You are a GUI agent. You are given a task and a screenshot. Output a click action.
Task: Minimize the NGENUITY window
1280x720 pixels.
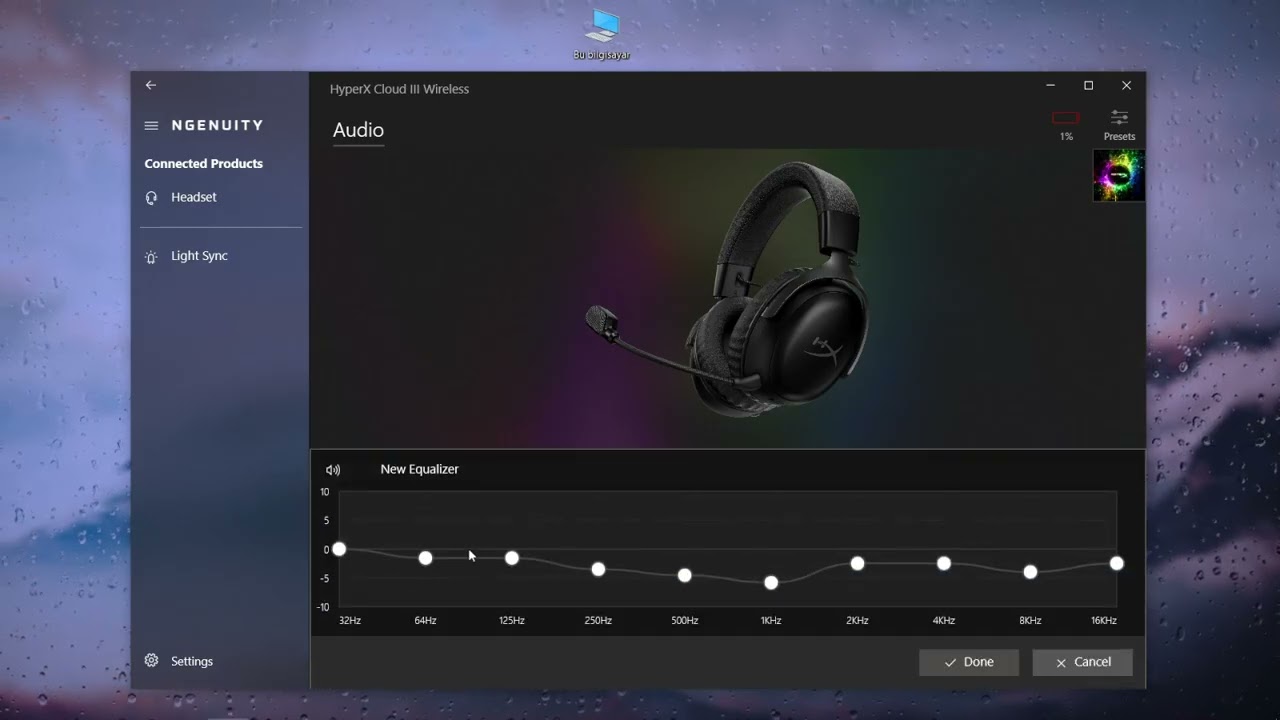point(1050,86)
